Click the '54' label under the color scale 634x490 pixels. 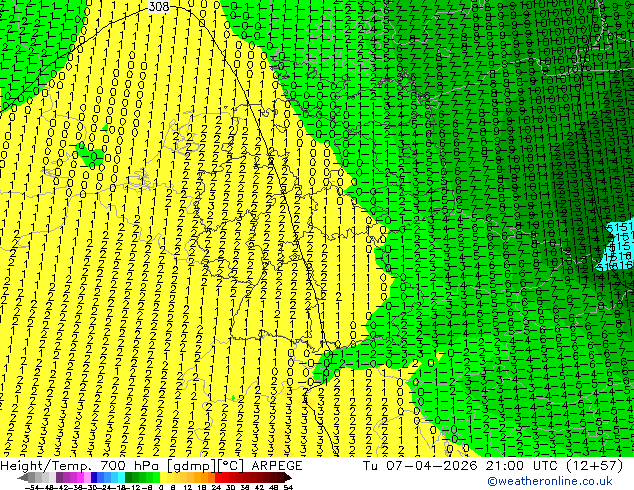tap(288, 487)
